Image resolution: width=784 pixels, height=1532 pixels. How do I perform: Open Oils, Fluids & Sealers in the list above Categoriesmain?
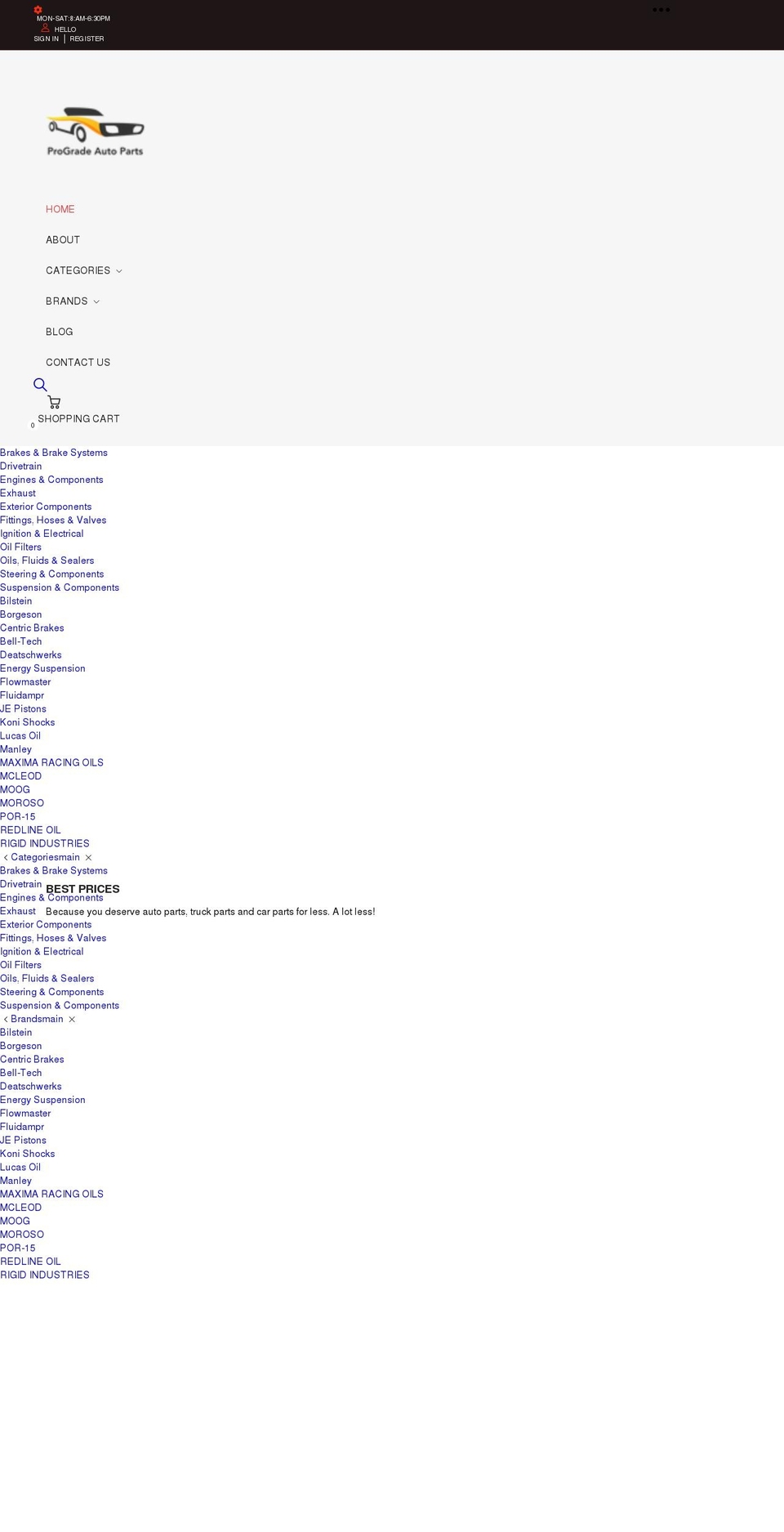(x=47, y=561)
